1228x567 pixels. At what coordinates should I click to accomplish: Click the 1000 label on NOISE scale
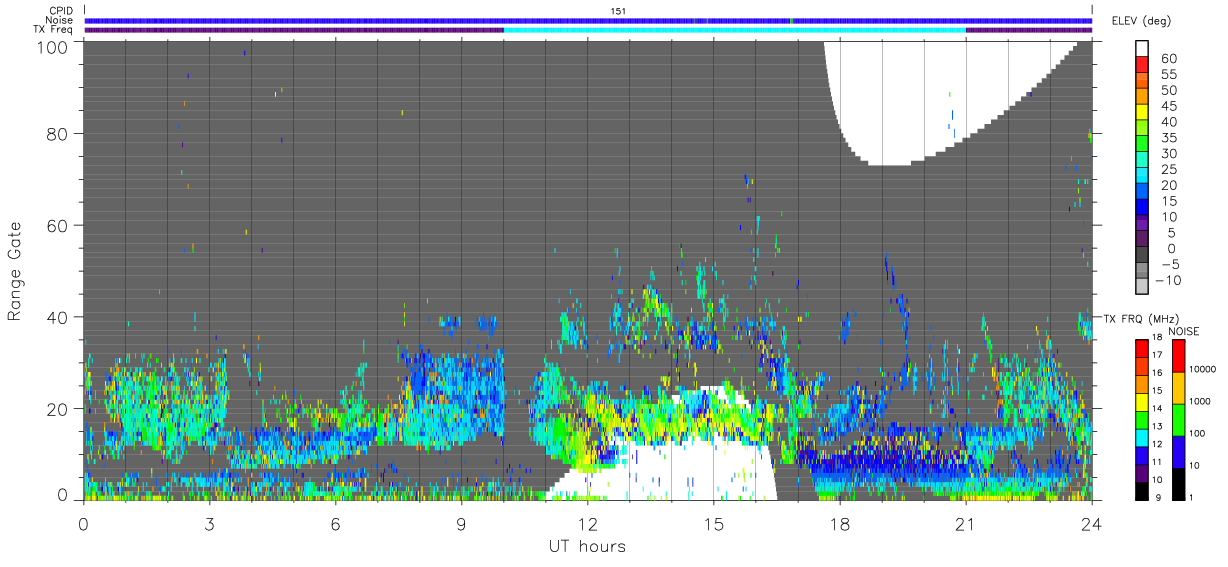coord(1200,401)
